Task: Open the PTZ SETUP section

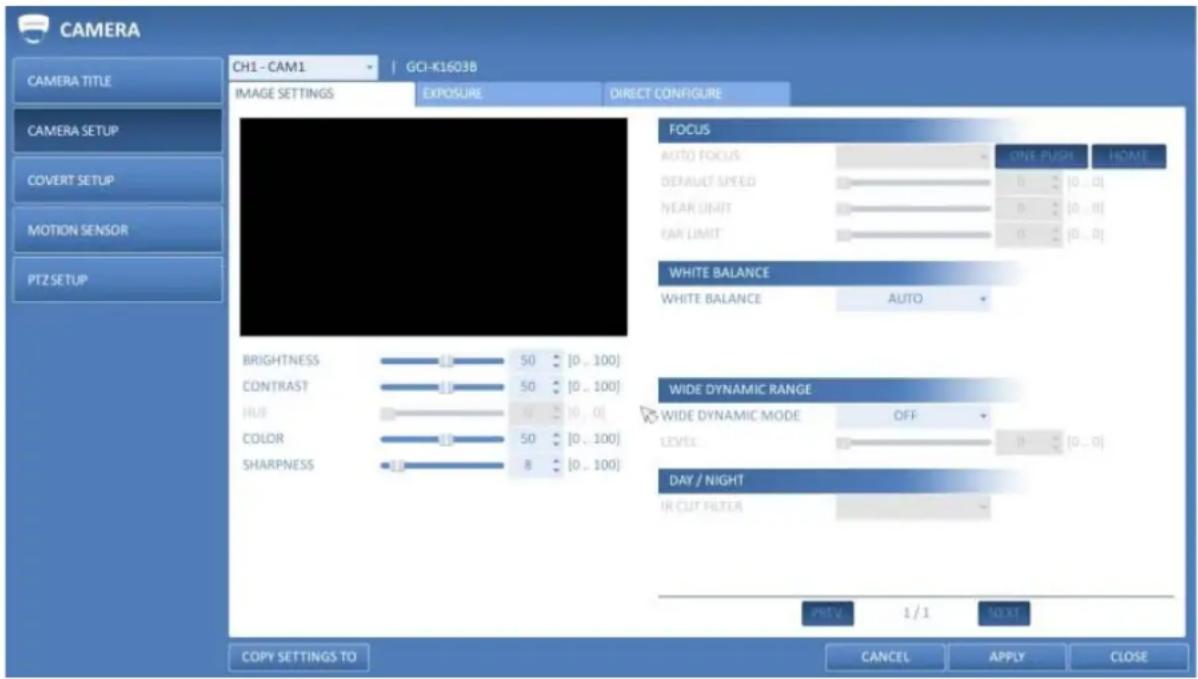Action: pos(118,280)
